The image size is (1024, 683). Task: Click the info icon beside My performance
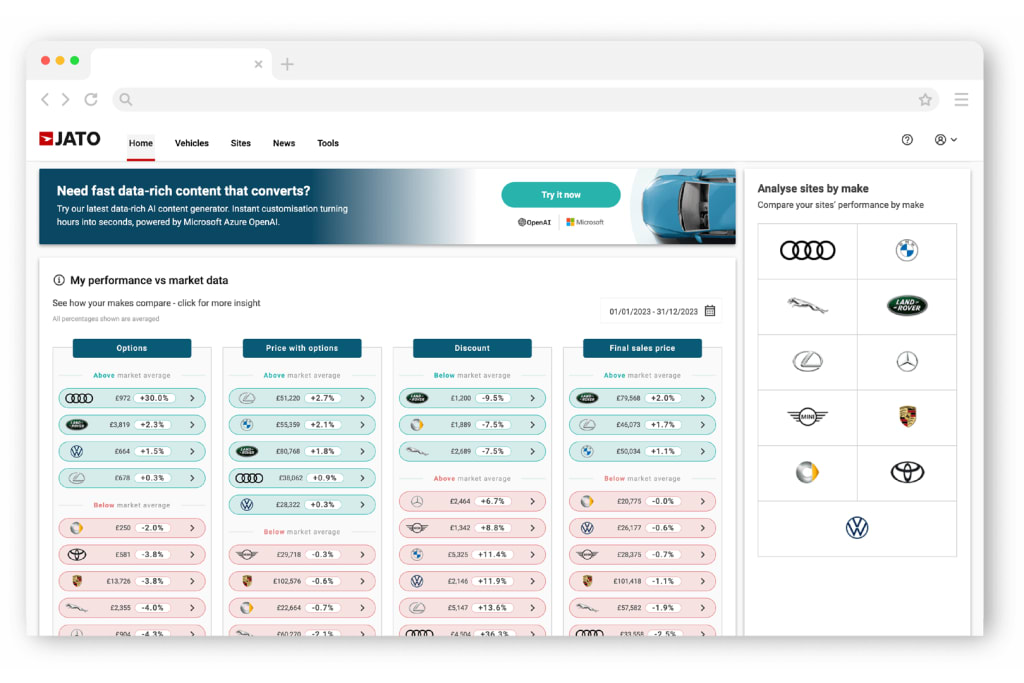(x=59, y=280)
